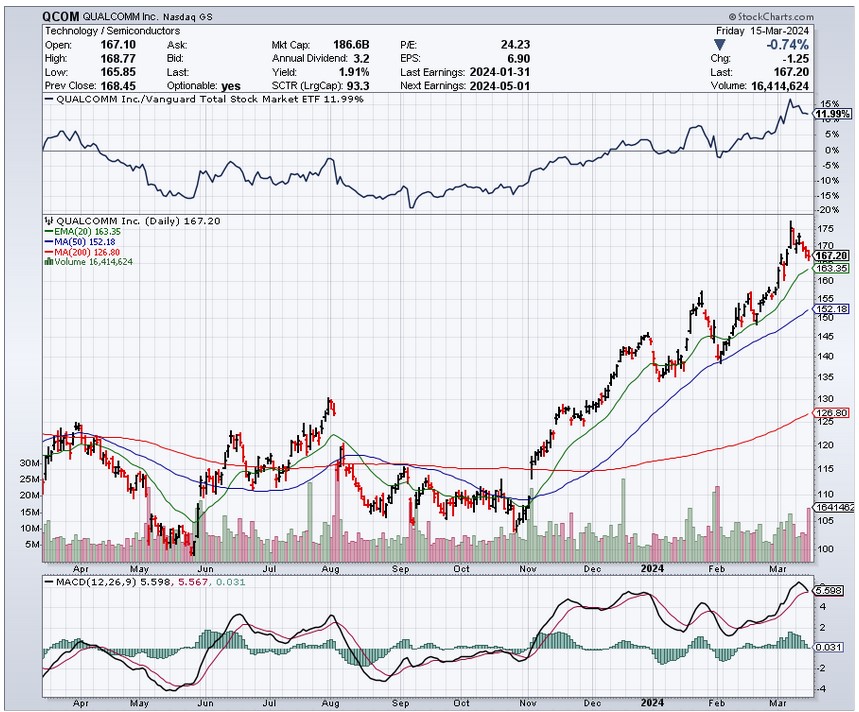The height and width of the screenshot is (712, 859).
Task: Click the 167.20 price flag on right axis
Action: [x=832, y=256]
